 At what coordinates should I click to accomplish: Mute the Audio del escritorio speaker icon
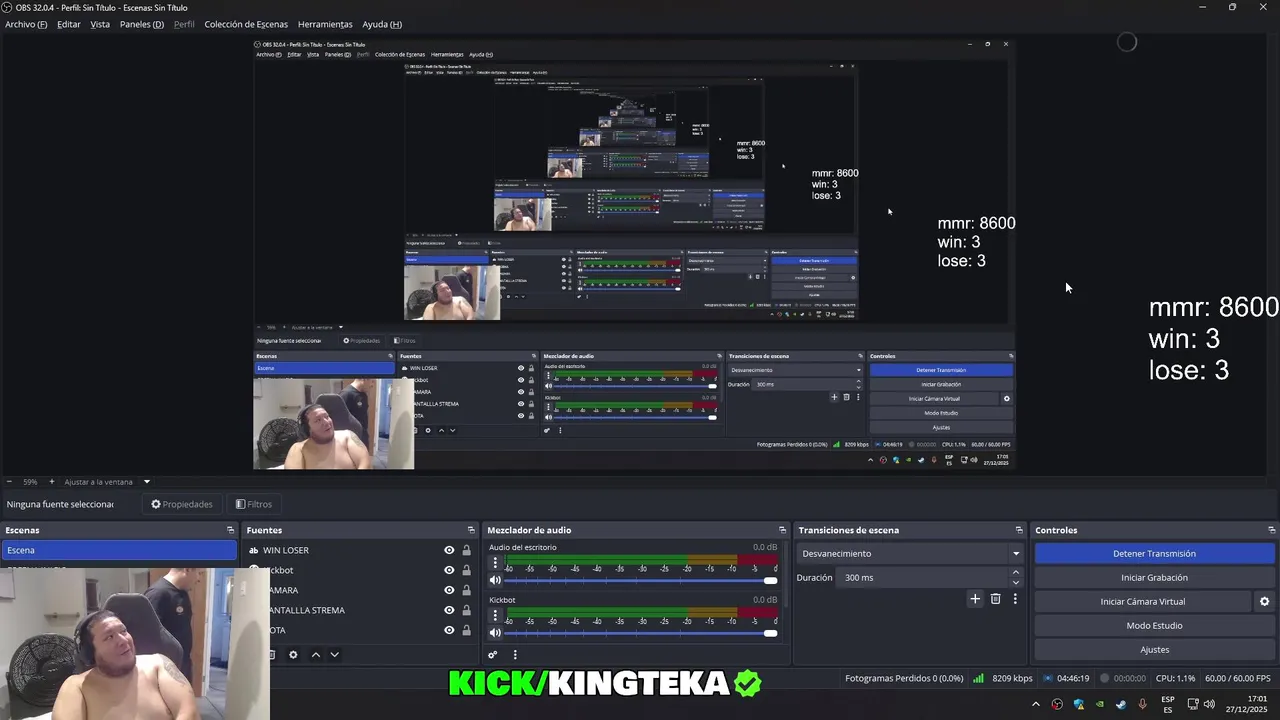[x=495, y=580]
